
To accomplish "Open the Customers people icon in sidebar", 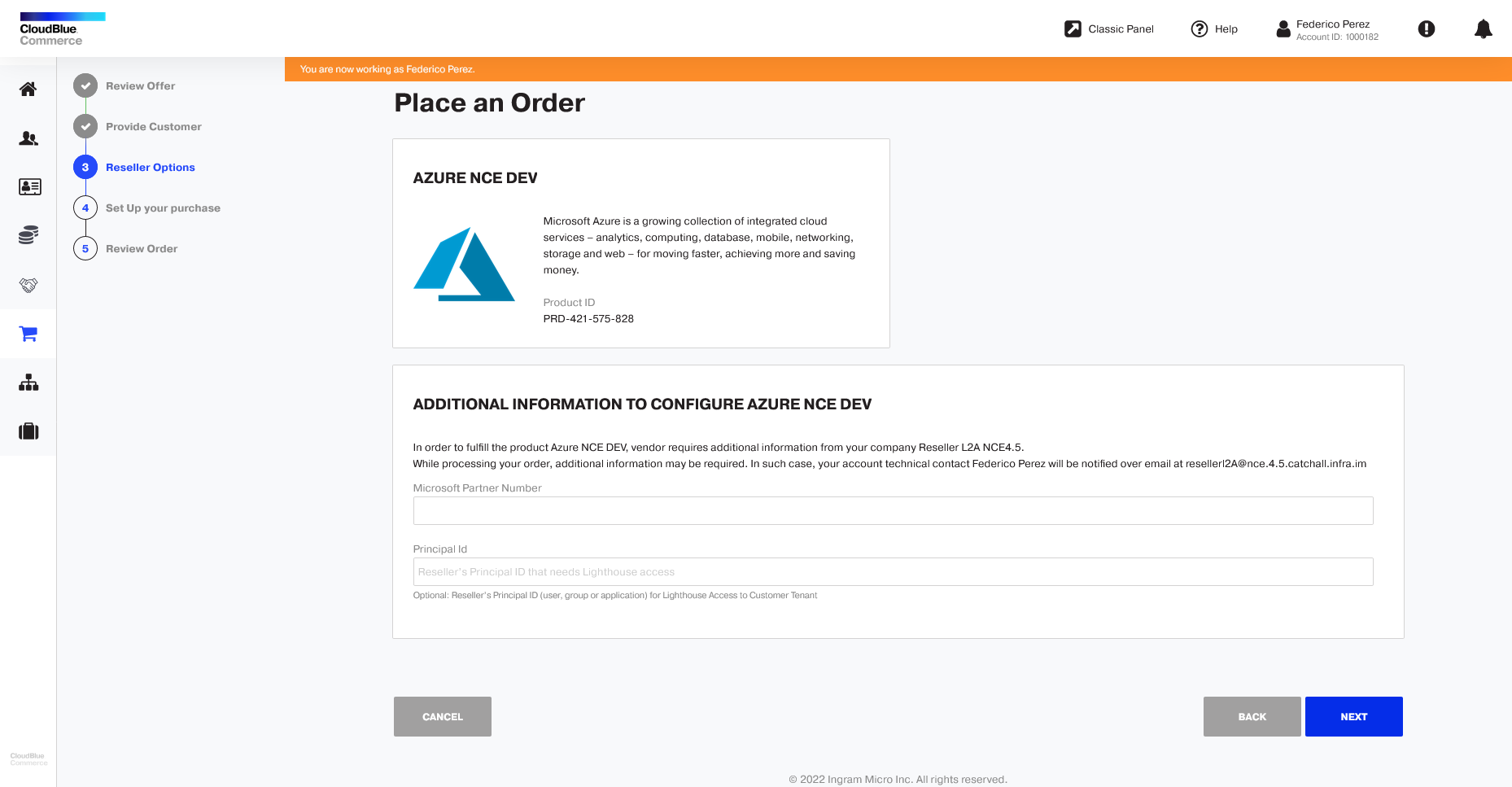I will 28,138.
